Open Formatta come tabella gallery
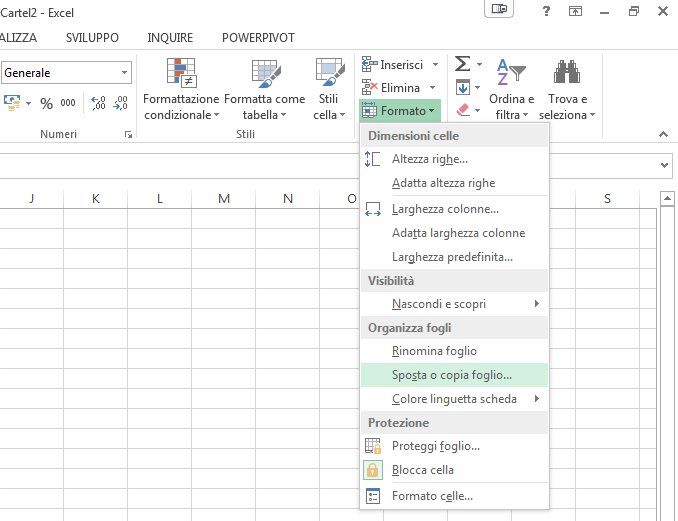 tap(264, 74)
